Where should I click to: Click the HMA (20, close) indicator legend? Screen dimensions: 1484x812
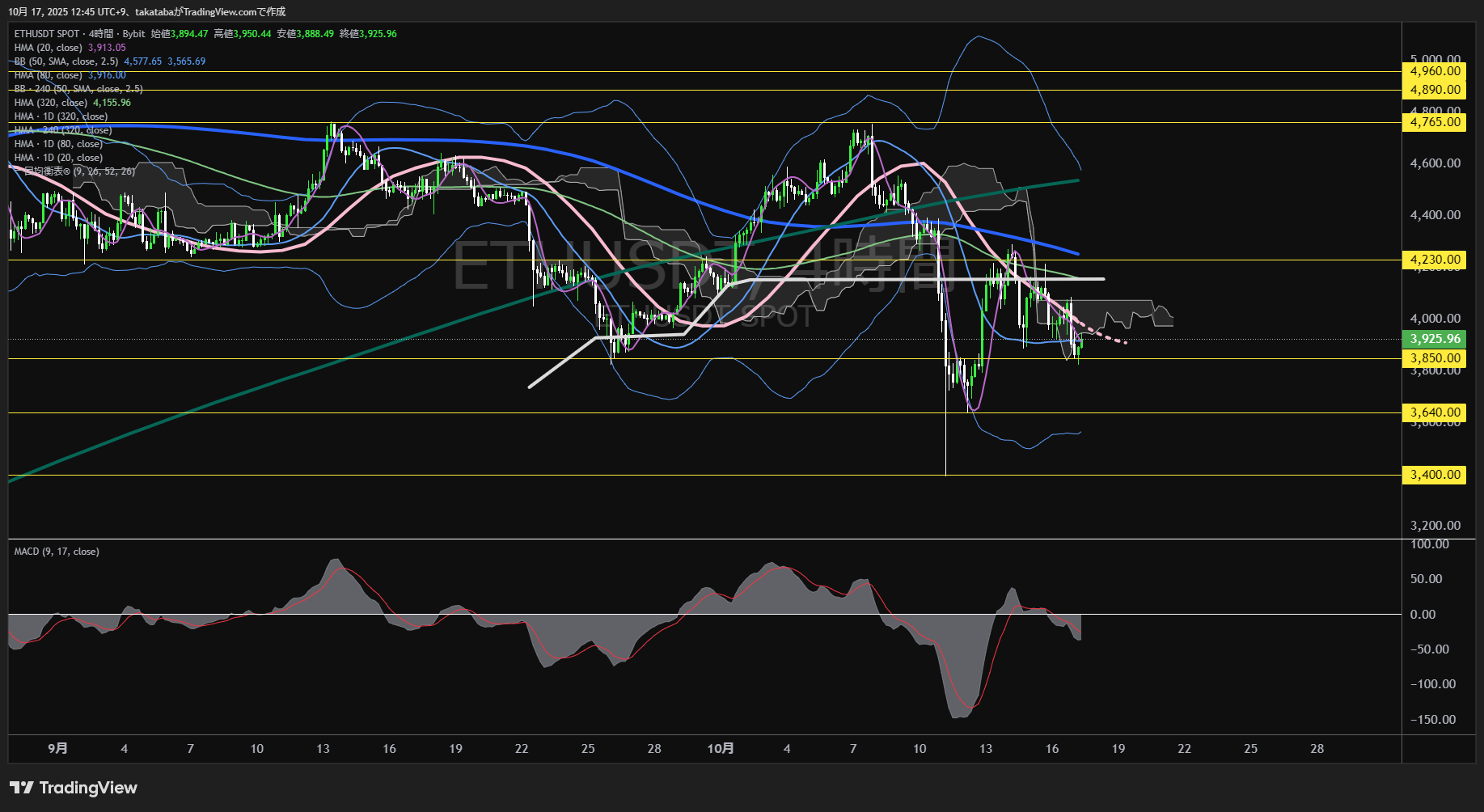(x=49, y=48)
